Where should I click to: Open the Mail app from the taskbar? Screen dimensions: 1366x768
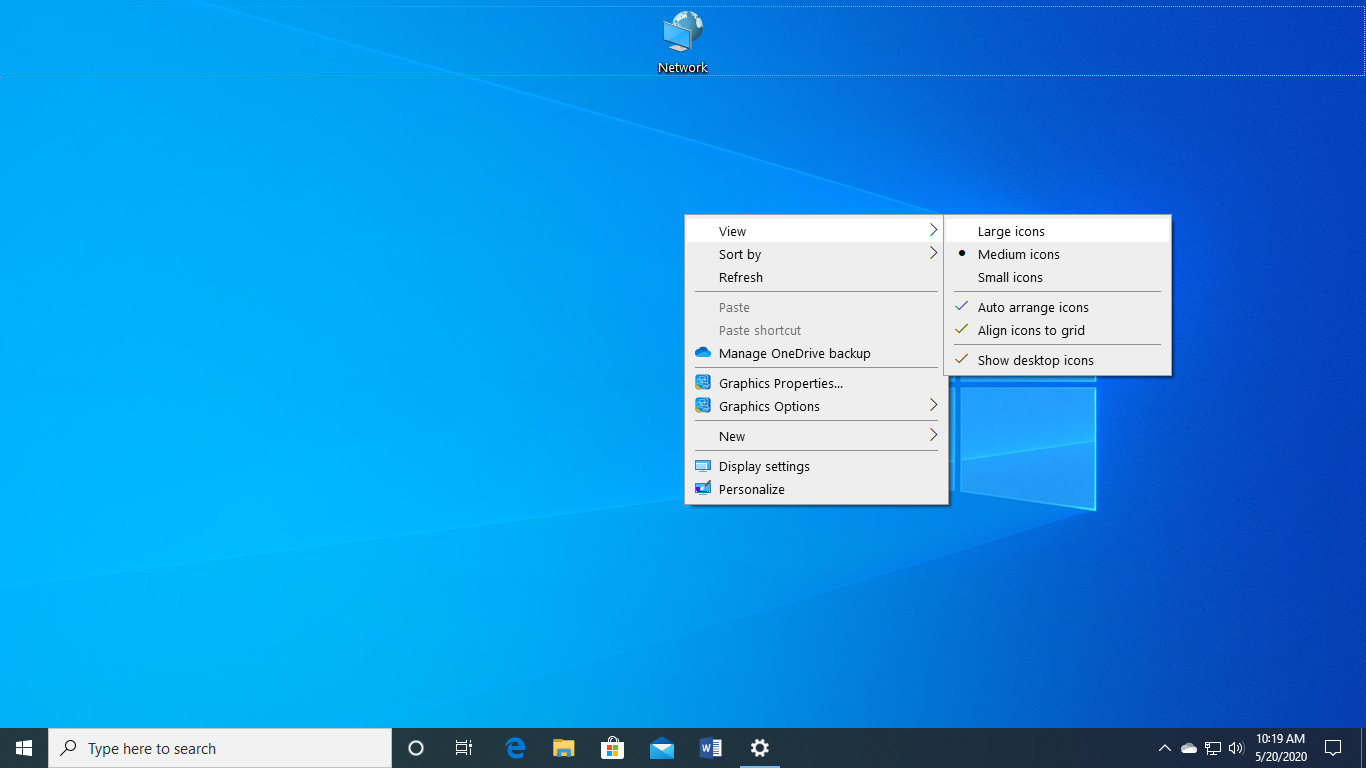(x=661, y=748)
